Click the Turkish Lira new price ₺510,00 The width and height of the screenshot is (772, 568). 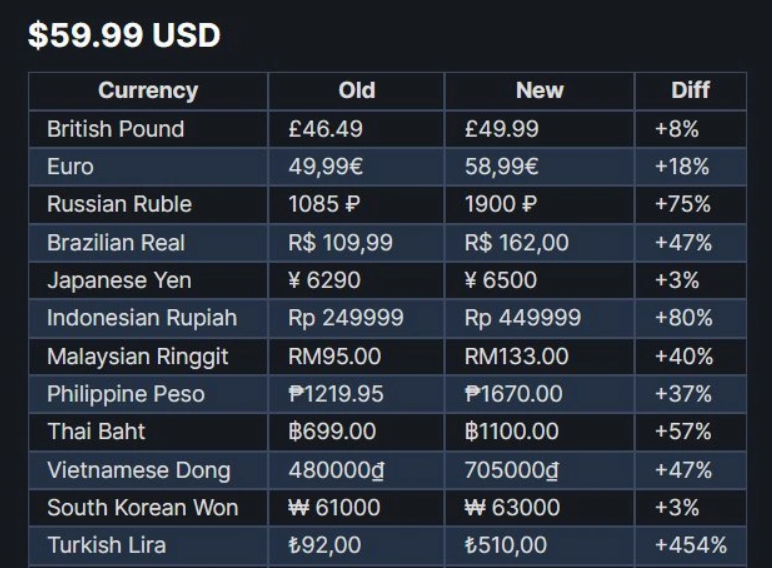[x=506, y=546]
